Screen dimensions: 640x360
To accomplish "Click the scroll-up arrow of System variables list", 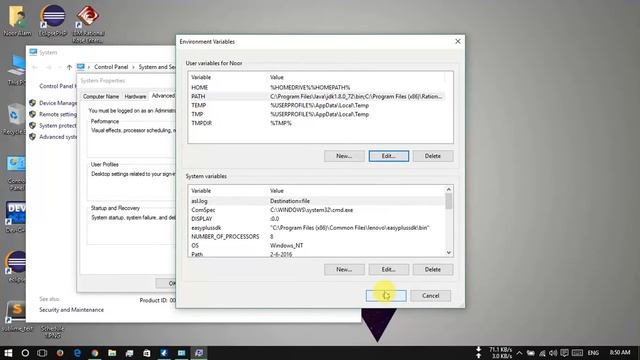I will tap(449, 189).
